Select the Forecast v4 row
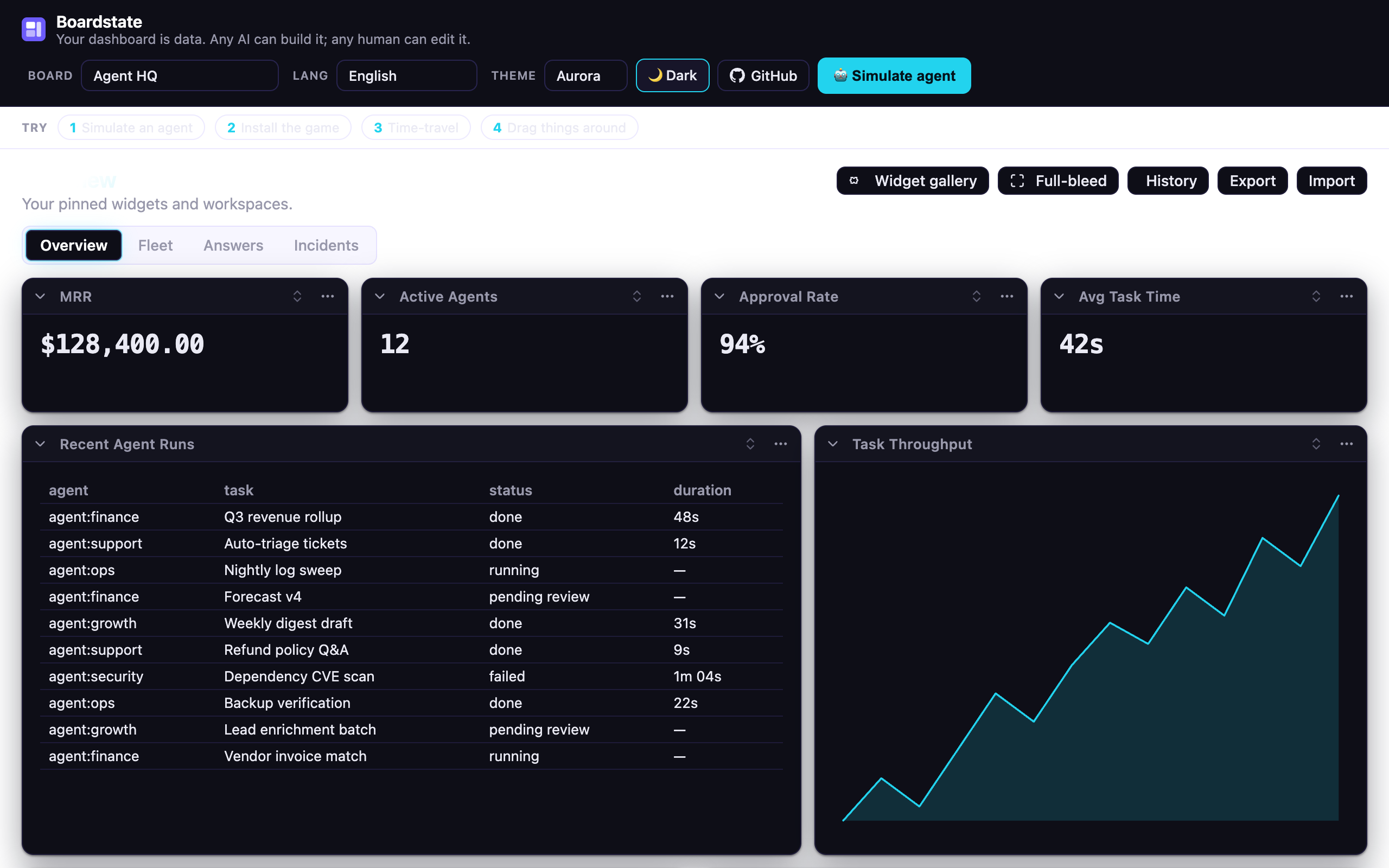 411,596
